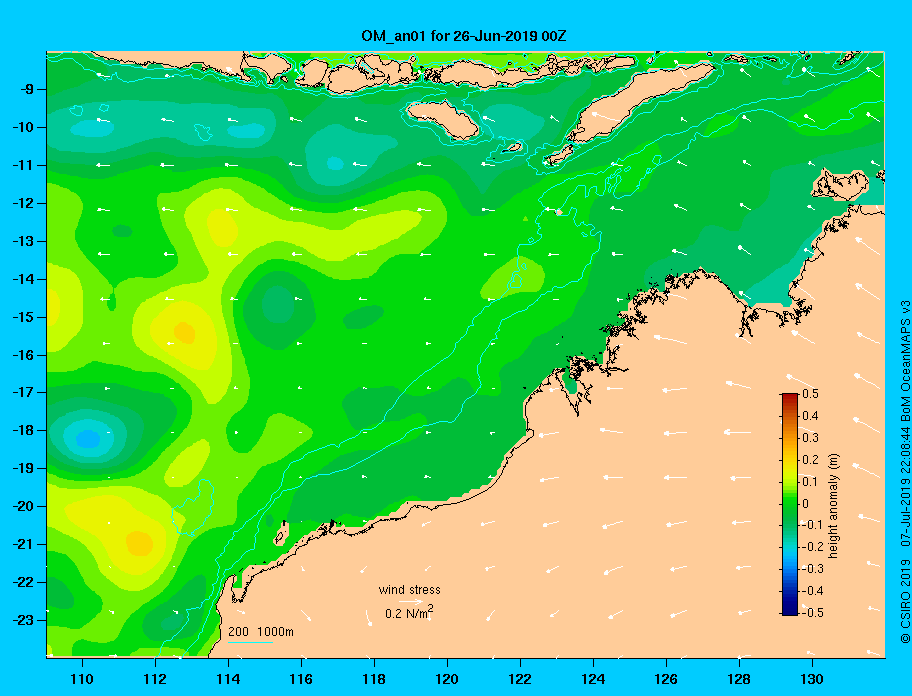Click the longitude label '110' on the x-axis

point(82,679)
